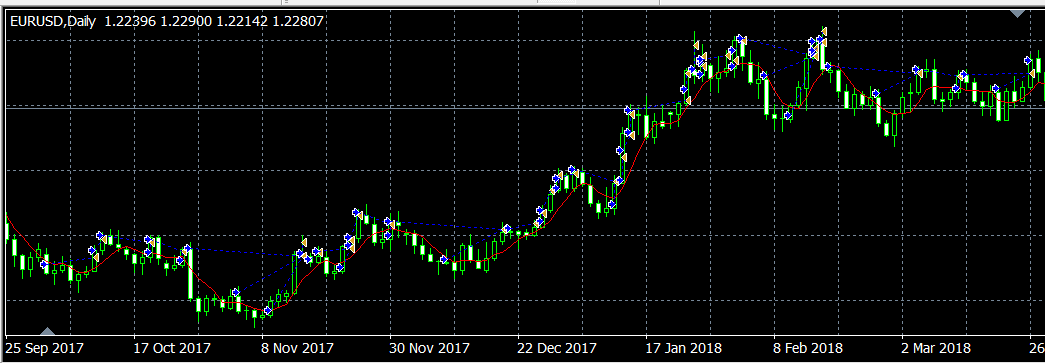Select the first blue trade arrow near 25 Sep 2017

tap(44, 264)
